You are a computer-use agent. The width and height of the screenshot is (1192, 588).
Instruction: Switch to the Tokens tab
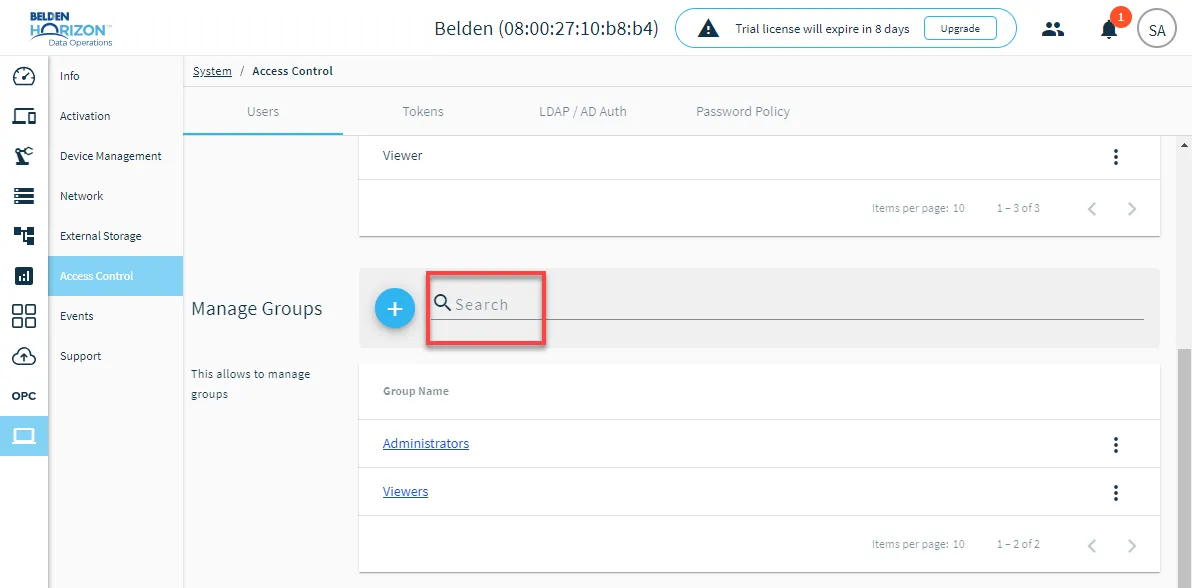point(423,111)
